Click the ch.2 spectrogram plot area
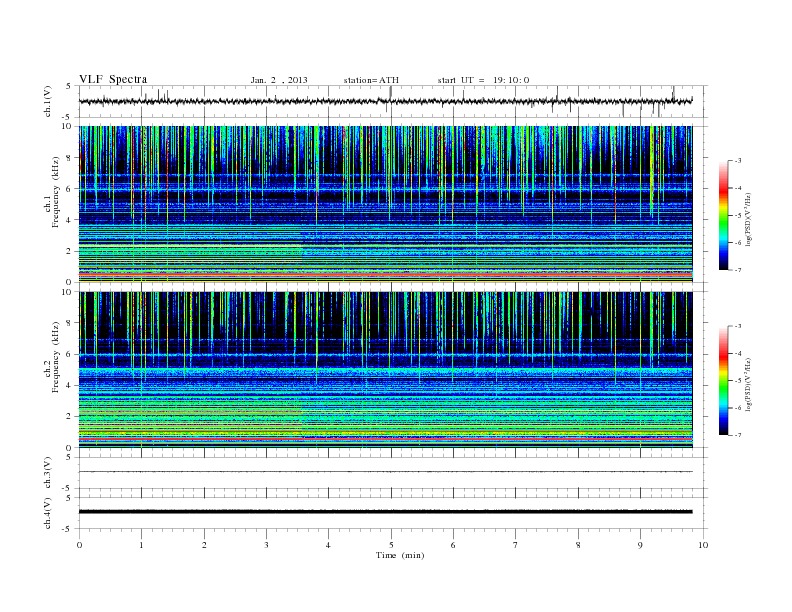Image resolution: width=792 pixels, height=612 pixels. (386, 370)
